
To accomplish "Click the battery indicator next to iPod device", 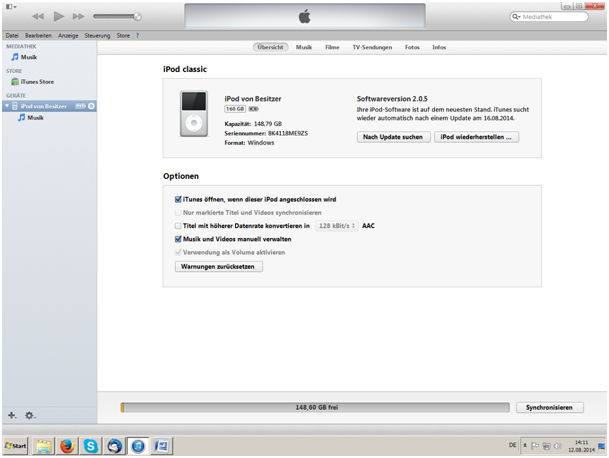I will 80,106.
